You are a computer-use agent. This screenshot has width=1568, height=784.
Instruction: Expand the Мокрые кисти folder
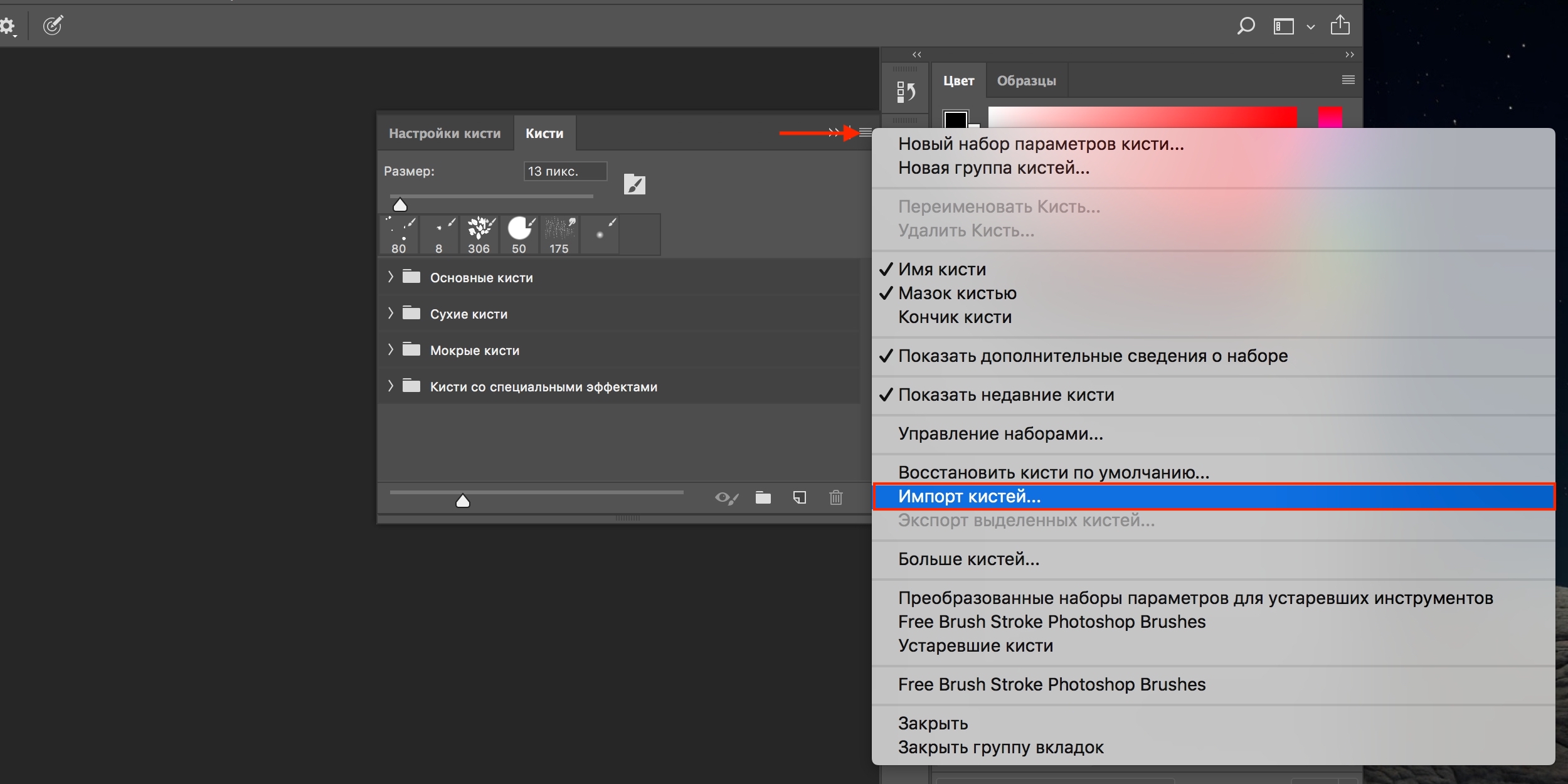point(391,350)
